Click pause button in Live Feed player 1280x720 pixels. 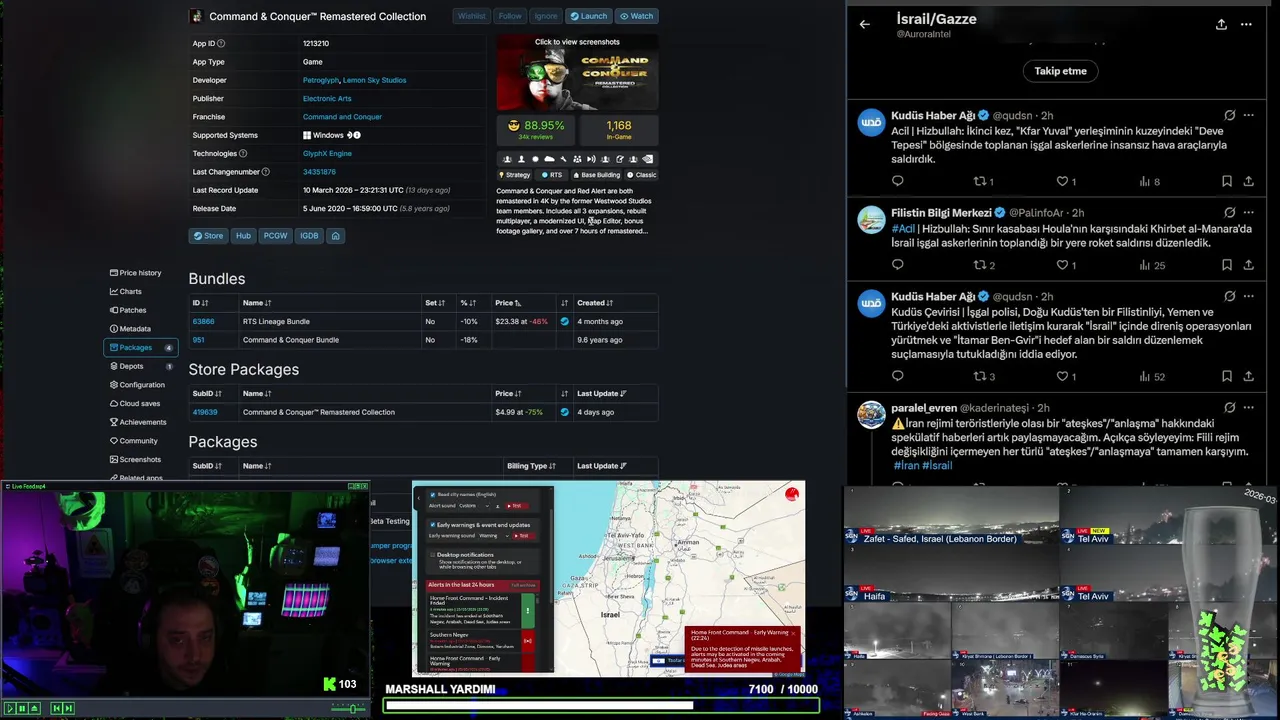pos(21,708)
